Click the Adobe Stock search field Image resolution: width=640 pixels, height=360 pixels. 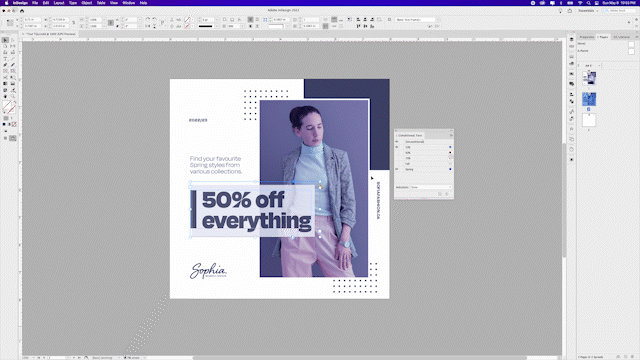(x=620, y=11)
